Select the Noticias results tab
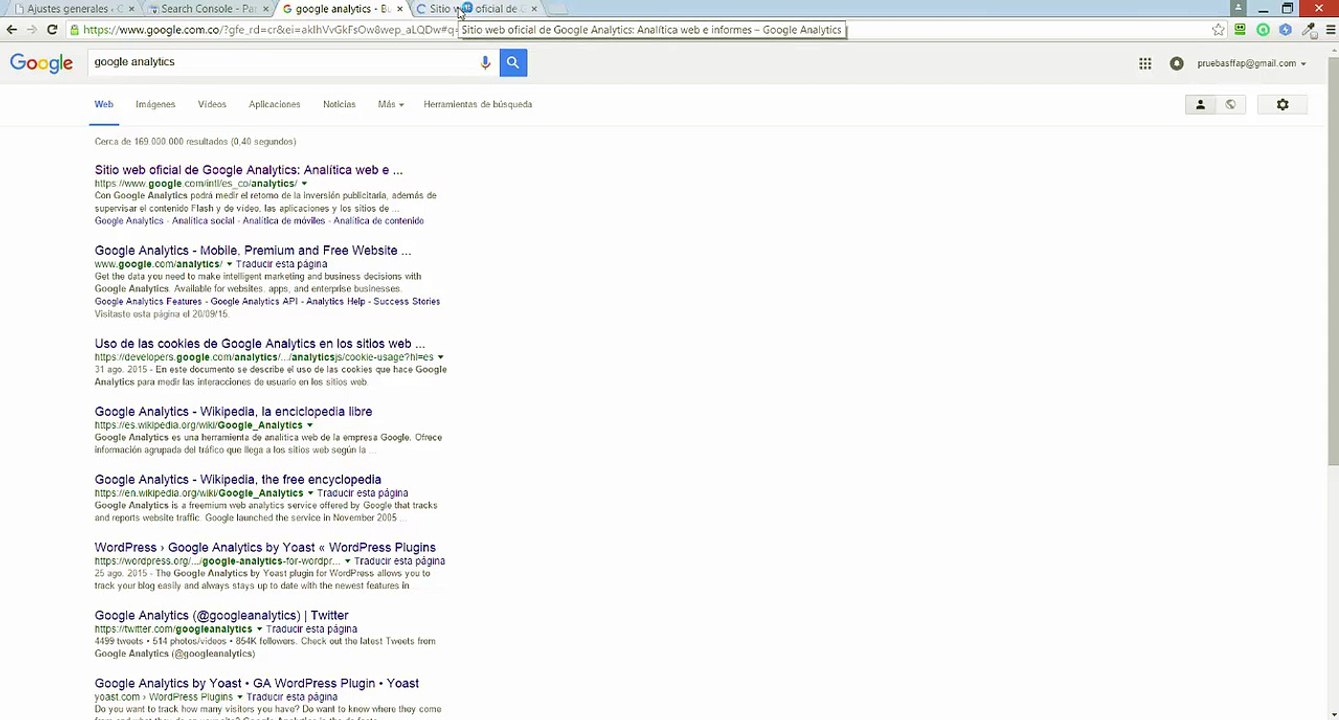The width and height of the screenshot is (1339, 720). (339, 104)
